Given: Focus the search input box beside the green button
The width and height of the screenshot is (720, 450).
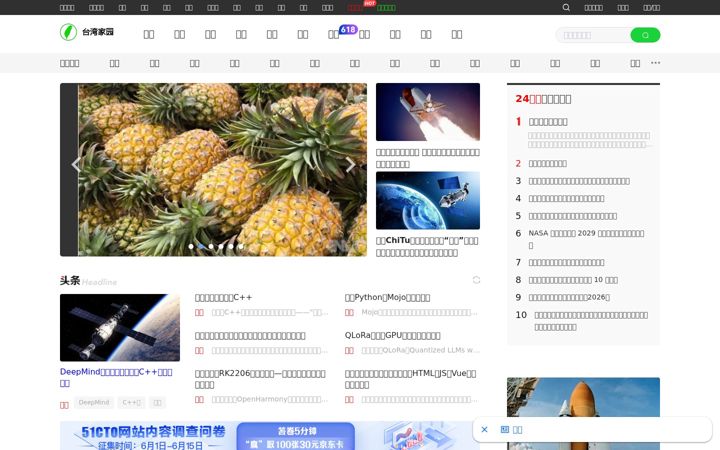Looking at the screenshot, I should 593,35.
